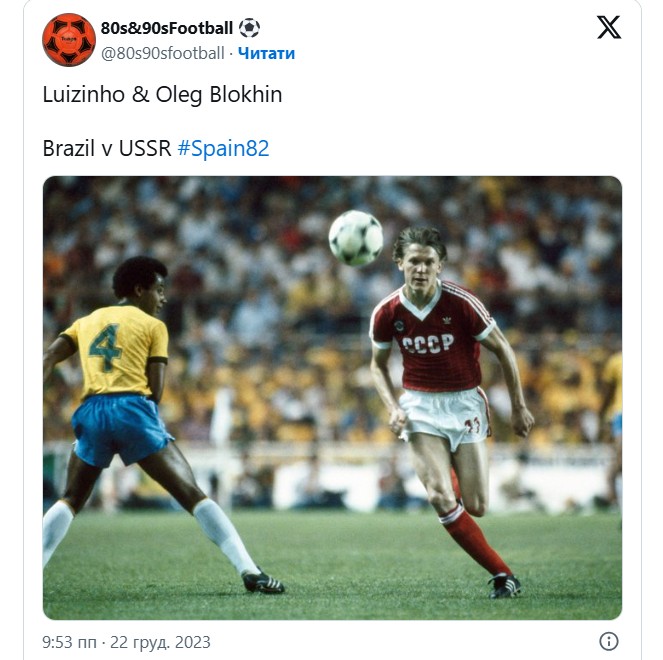
Task: Open the #Spain82 hashtag
Action: tap(223, 149)
